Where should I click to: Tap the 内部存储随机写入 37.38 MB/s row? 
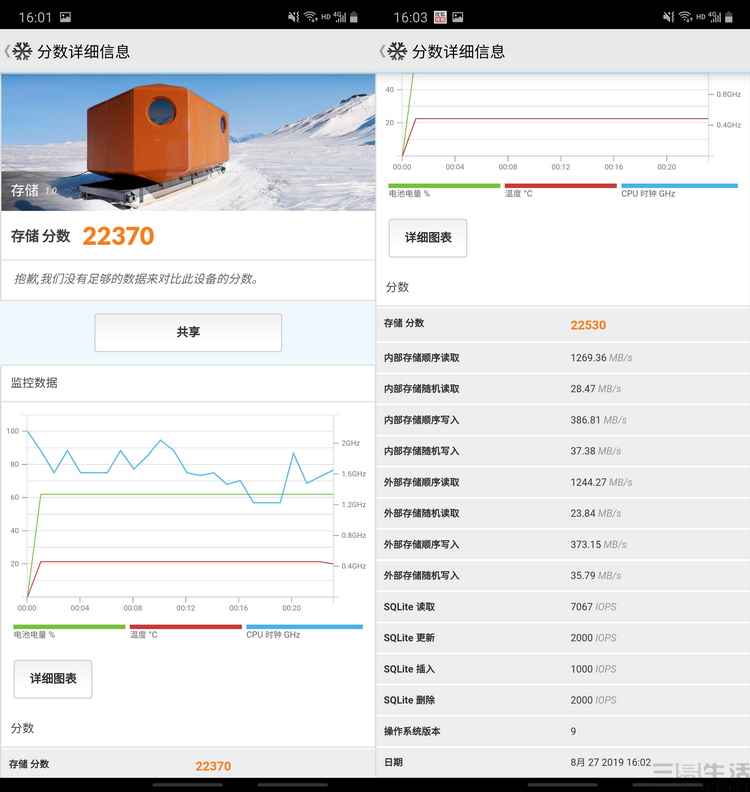[x=563, y=451]
